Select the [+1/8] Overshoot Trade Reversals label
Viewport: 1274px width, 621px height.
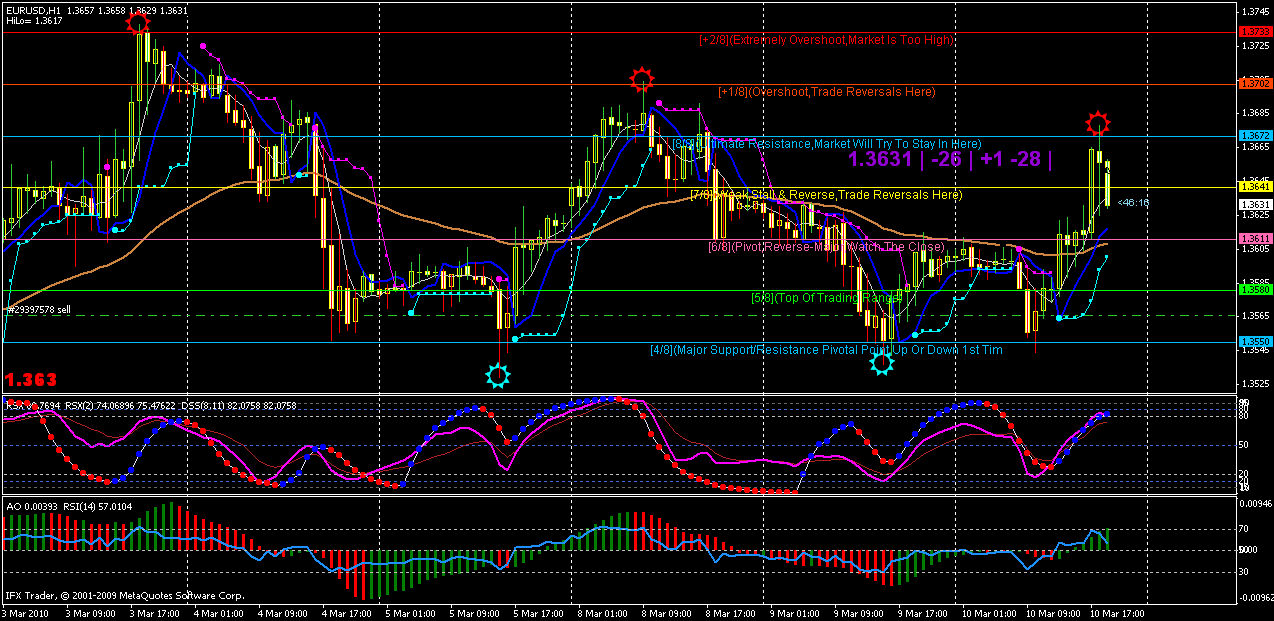[827, 92]
